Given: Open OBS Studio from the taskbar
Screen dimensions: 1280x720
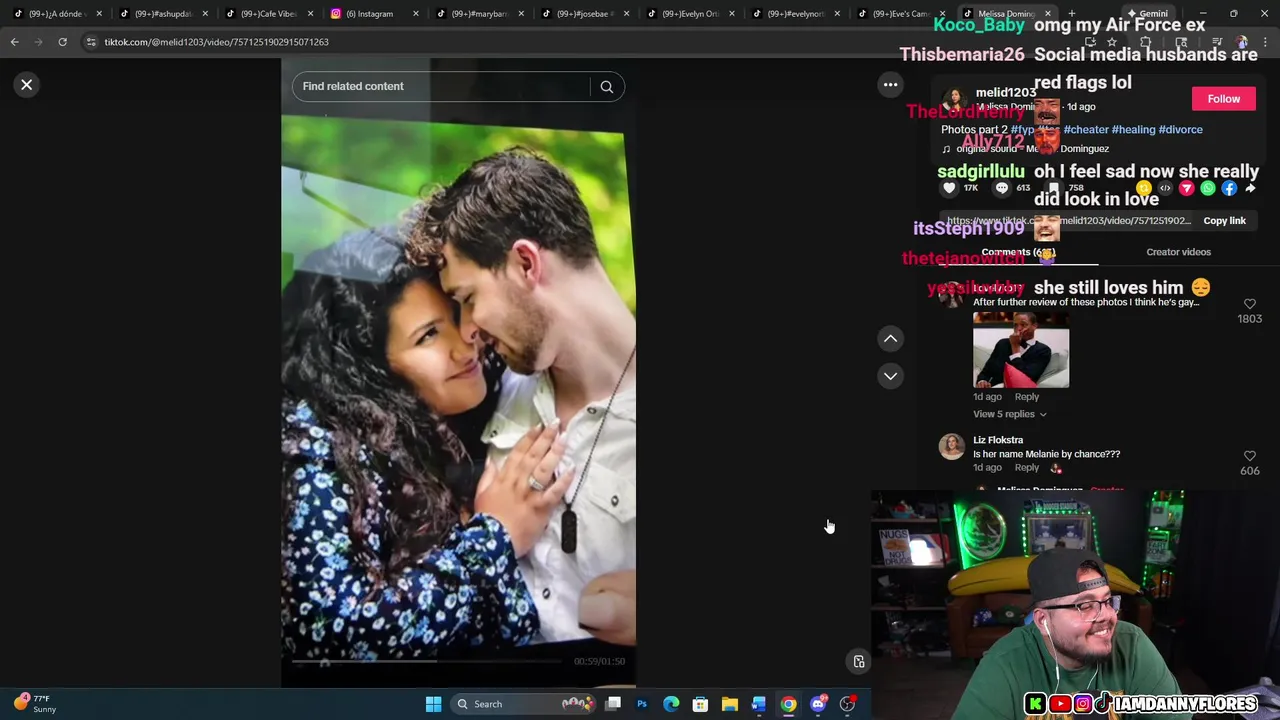Looking at the screenshot, I should 847,704.
